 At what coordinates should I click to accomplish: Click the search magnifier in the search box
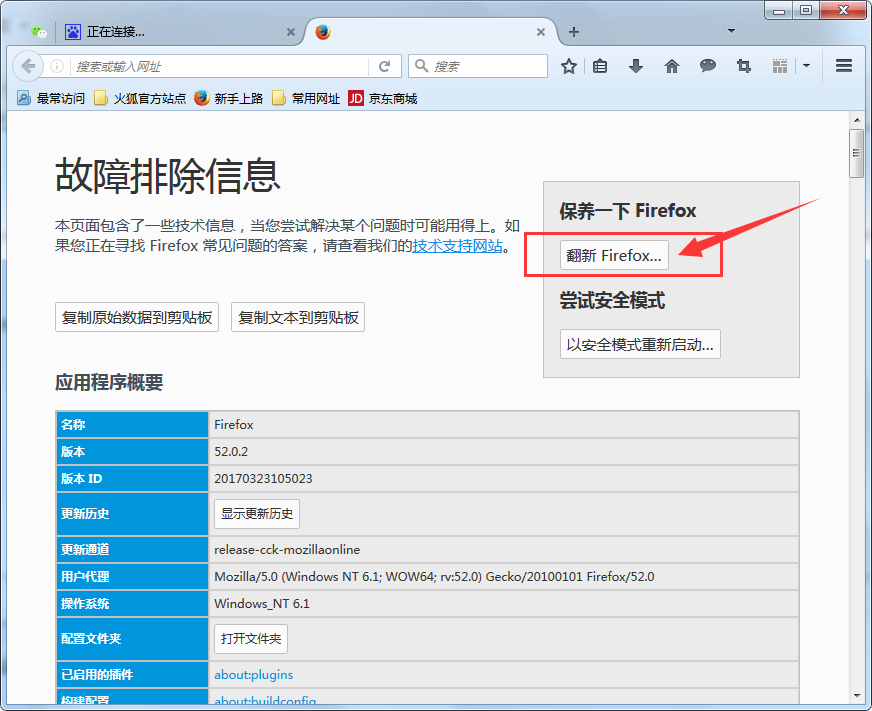[423, 66]
